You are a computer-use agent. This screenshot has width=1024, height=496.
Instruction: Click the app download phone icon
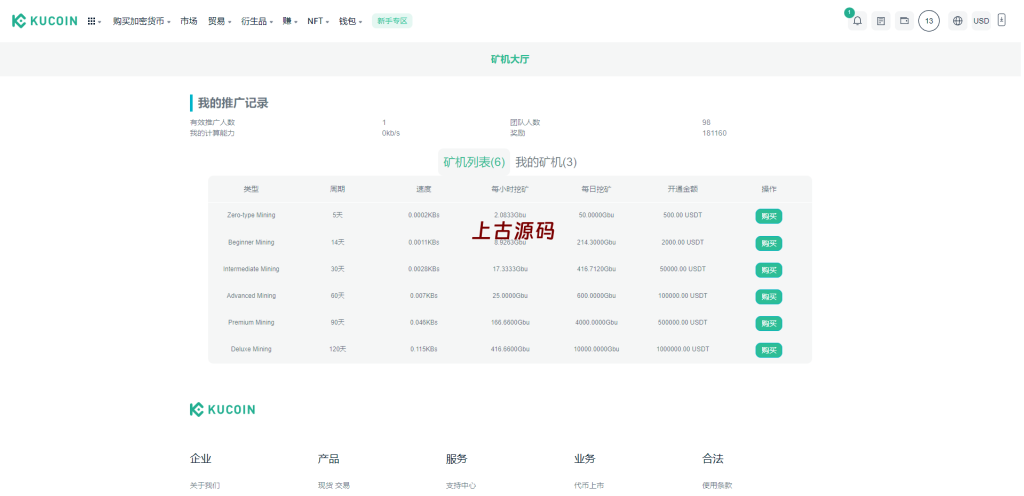pos(1002,20)
